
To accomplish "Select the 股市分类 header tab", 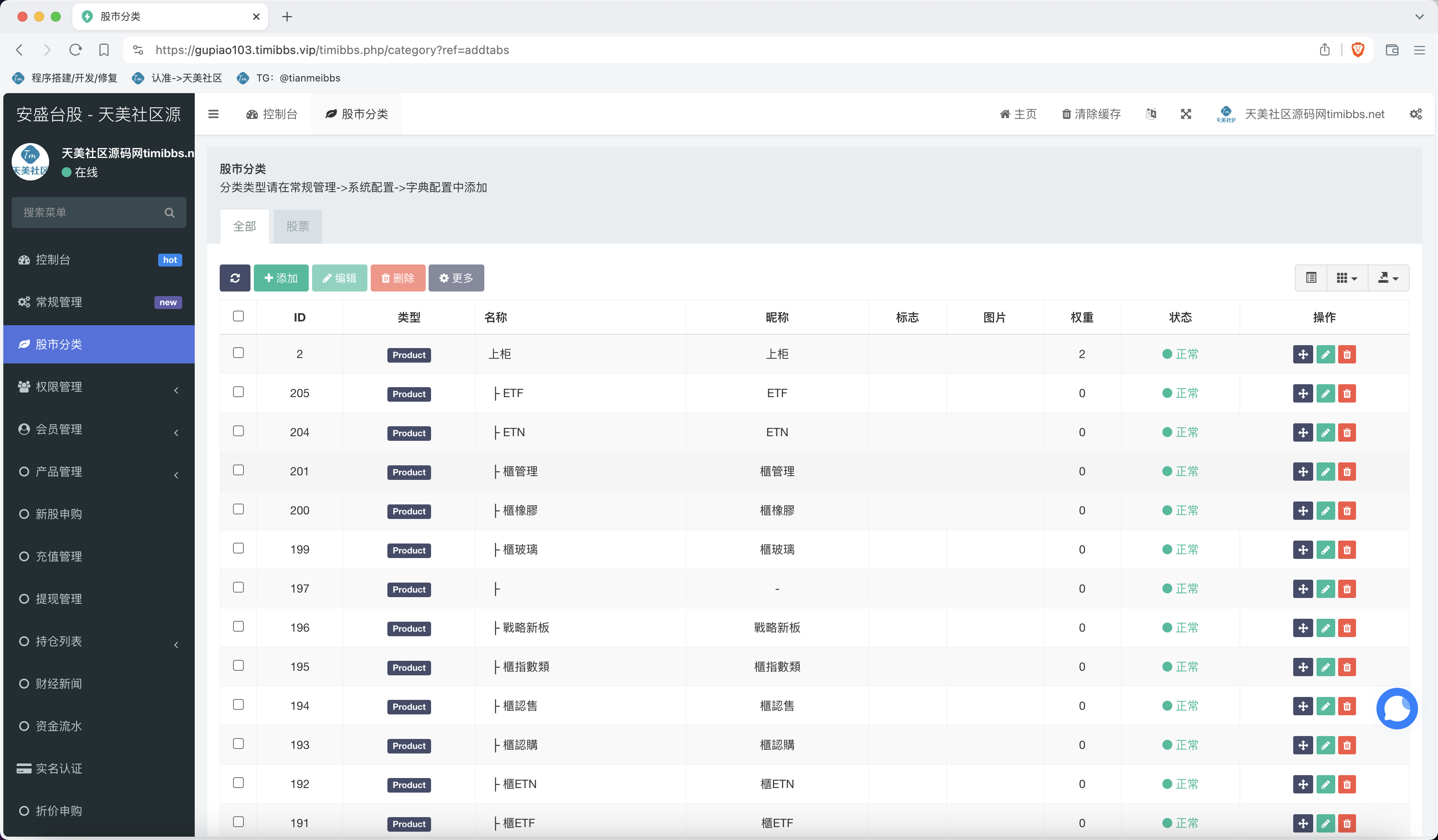I will tap(357, 114).
